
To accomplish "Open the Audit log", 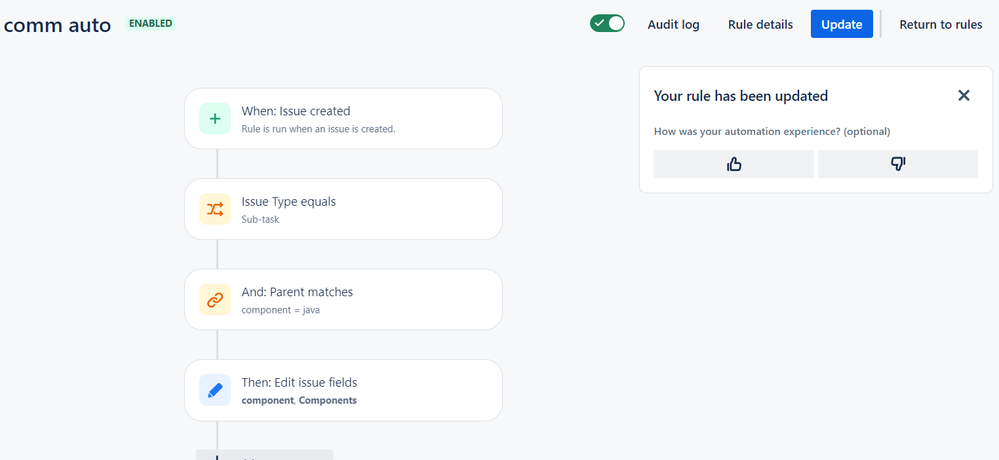I will (x=673, y=24).
